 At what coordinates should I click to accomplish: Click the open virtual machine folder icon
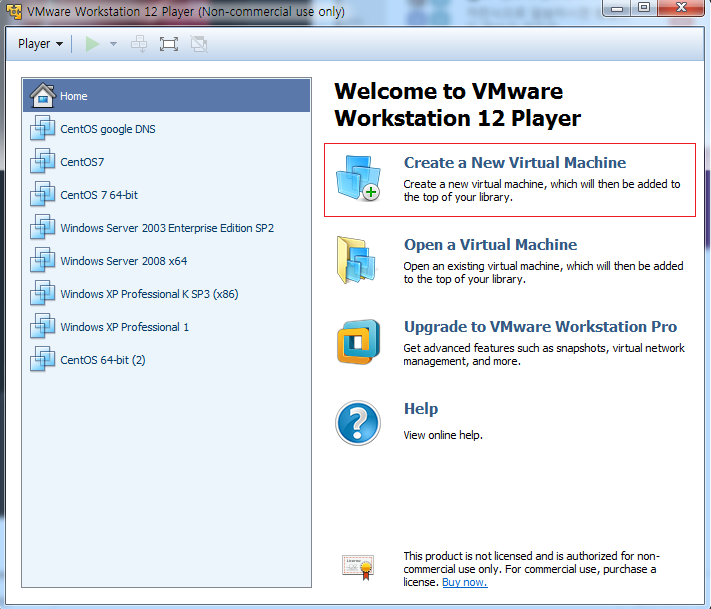tap(356, 260)
